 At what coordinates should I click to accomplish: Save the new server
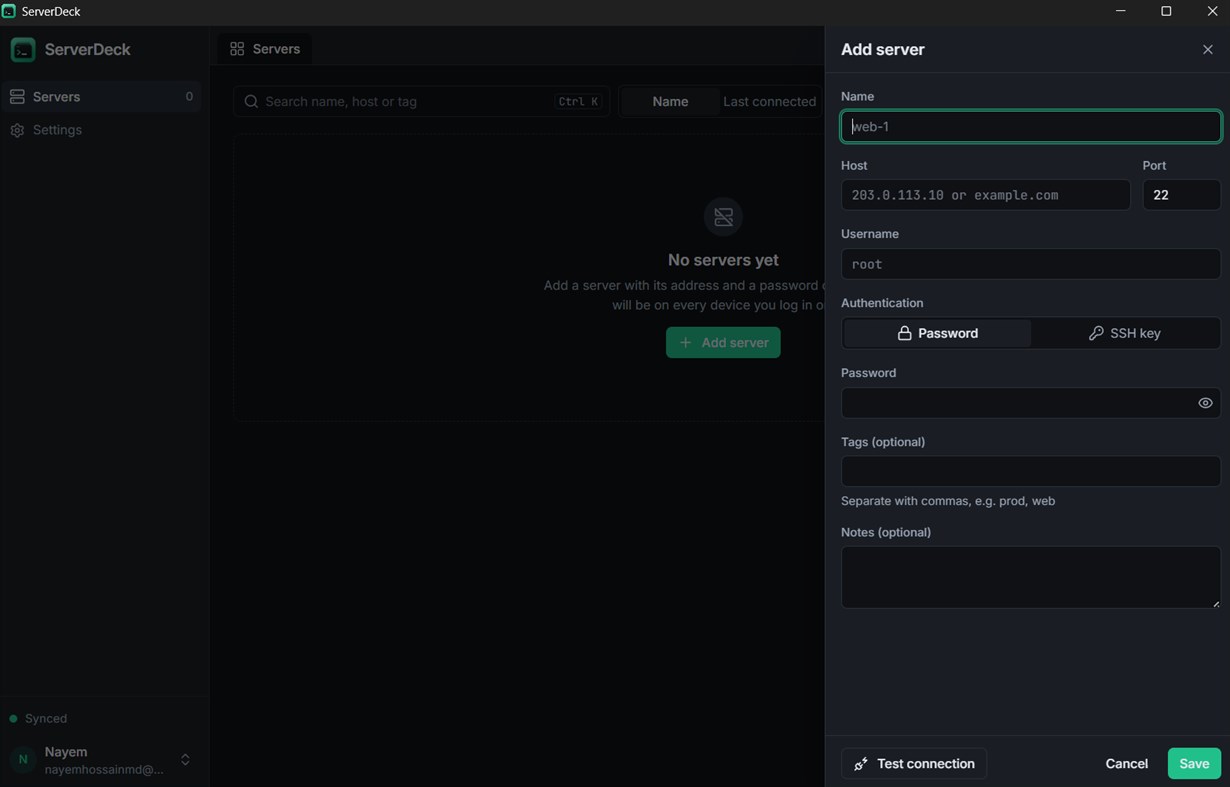pyautogui.click(x=1194, y=763)
